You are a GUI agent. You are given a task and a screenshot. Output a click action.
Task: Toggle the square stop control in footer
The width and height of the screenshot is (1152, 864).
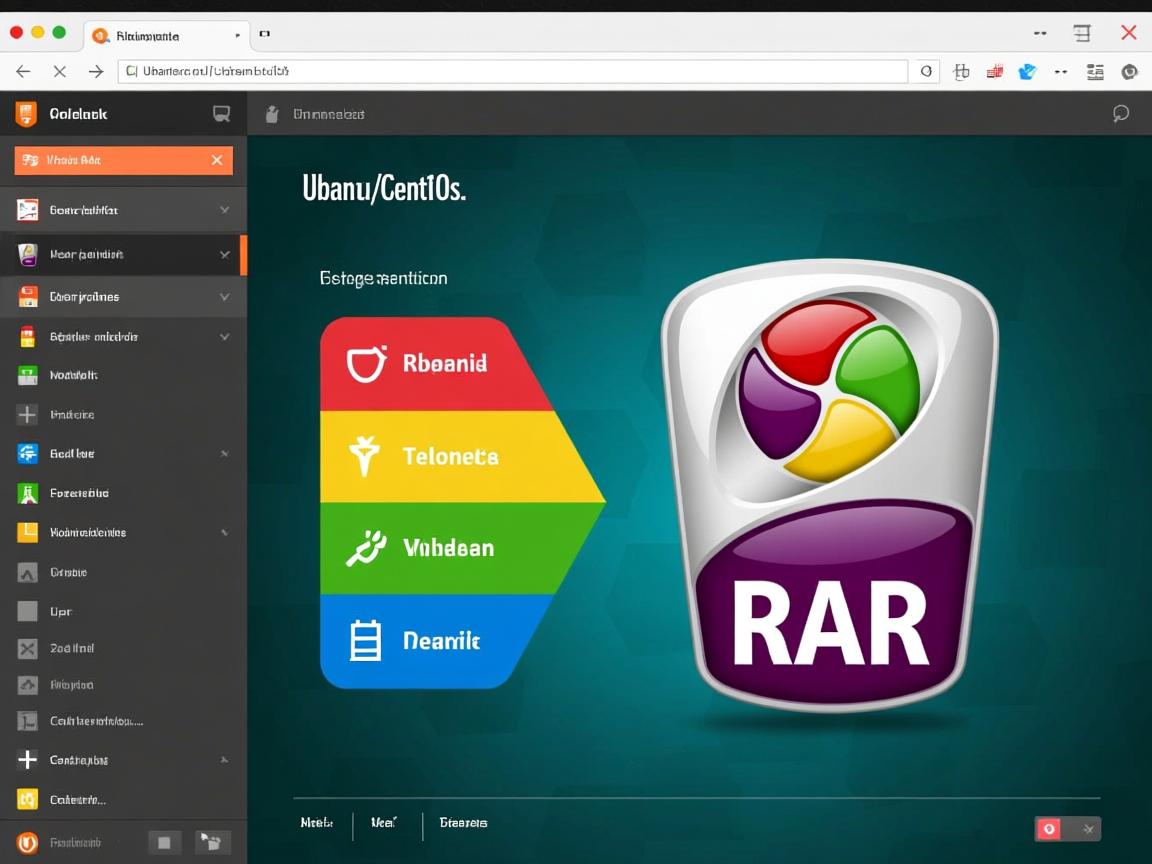pos(164,842)
